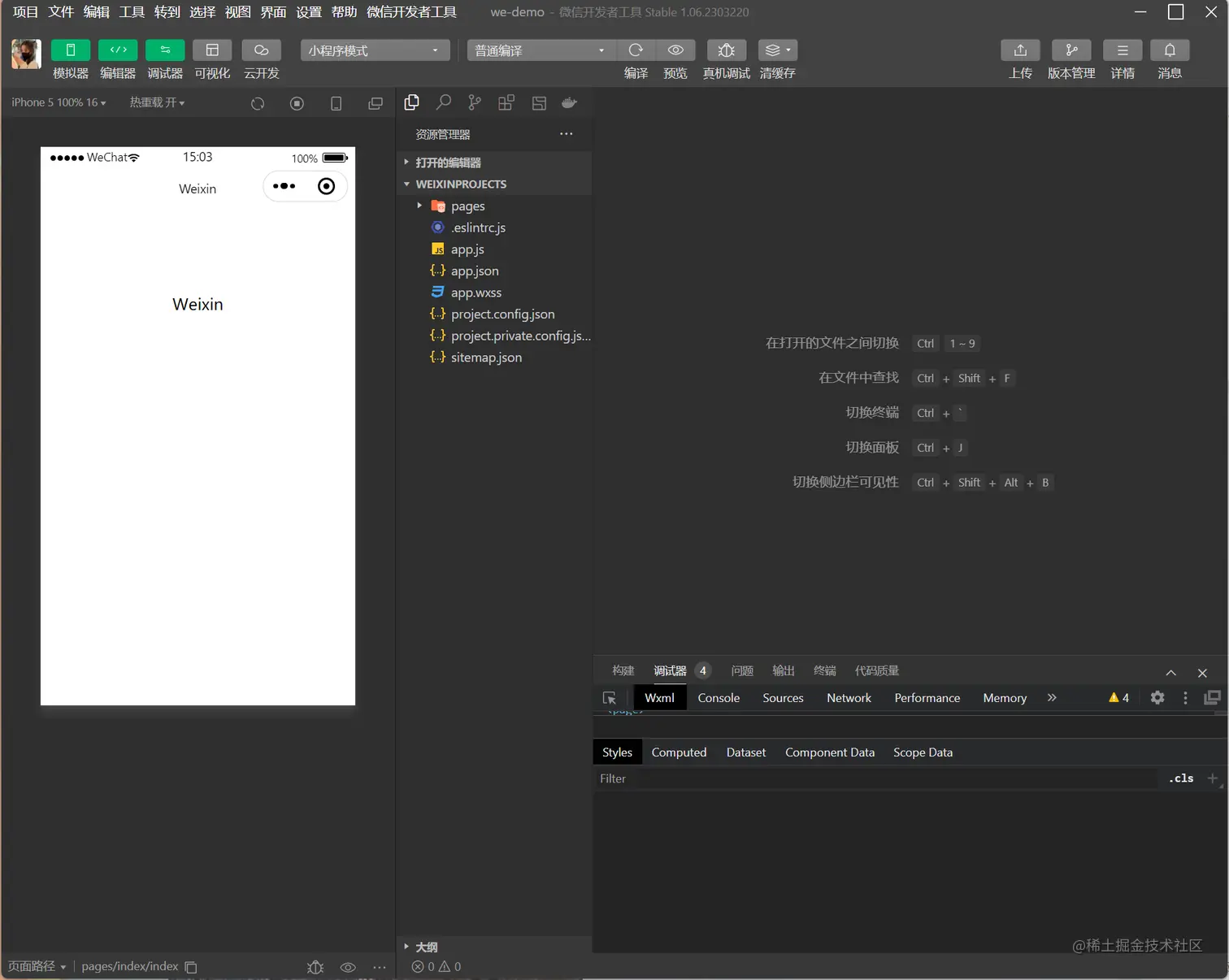Switch to the 构建 tab
This screenshot has width=1229, height=980.
tap(623, 670)
